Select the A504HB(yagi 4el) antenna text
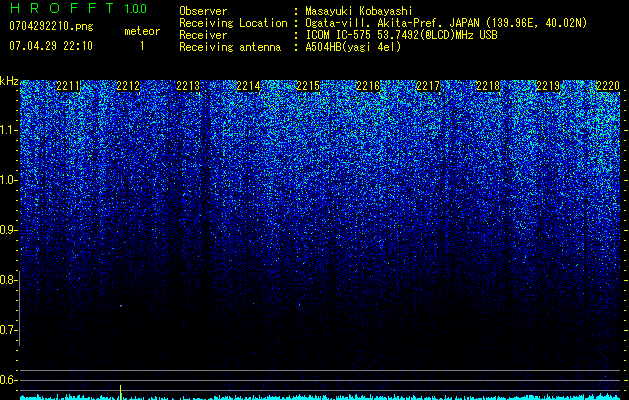629x400 pixels. pyautogui.click(x=353, y=47)
